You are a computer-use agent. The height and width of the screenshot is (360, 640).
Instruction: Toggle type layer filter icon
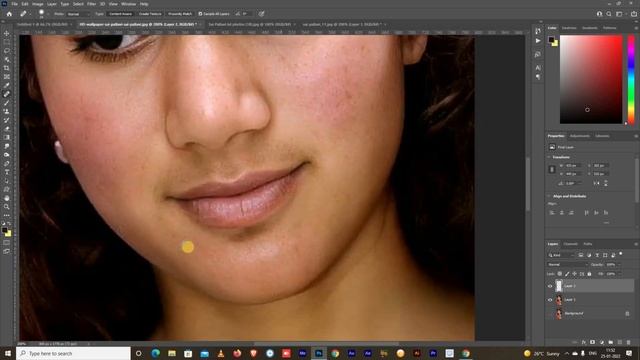click(x=597, y=255)
